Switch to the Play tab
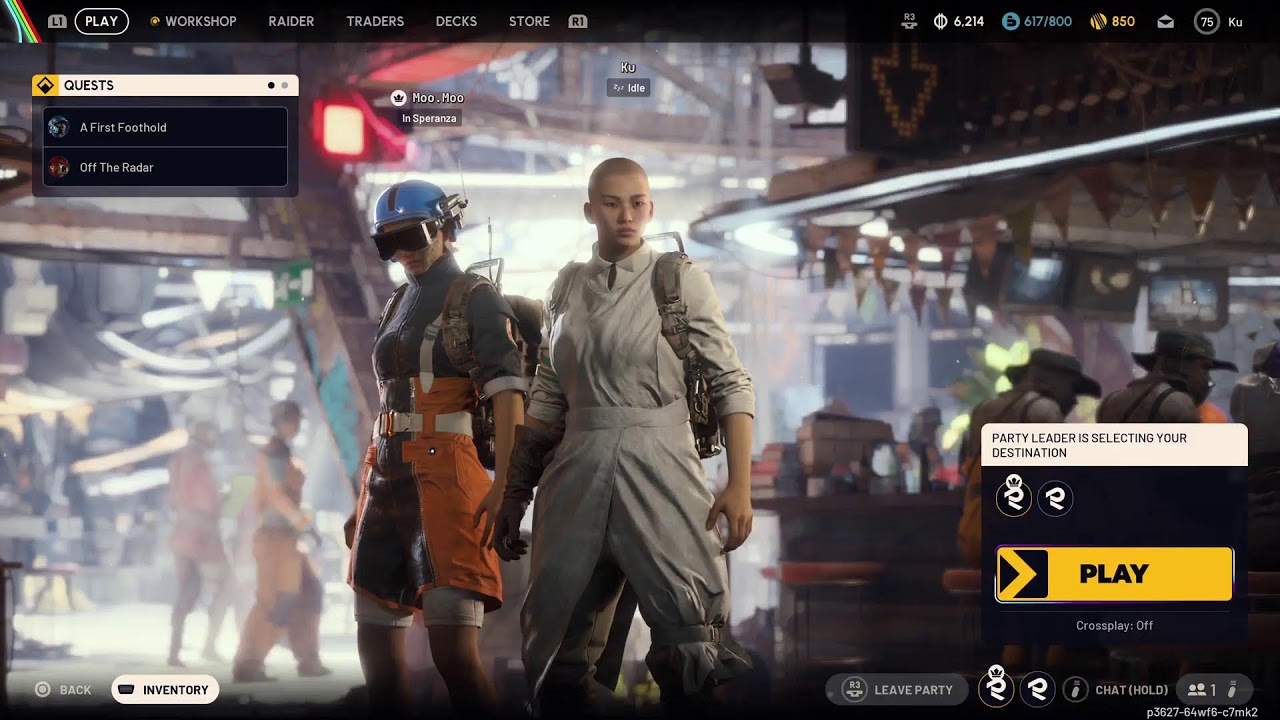 click(101, 21)
